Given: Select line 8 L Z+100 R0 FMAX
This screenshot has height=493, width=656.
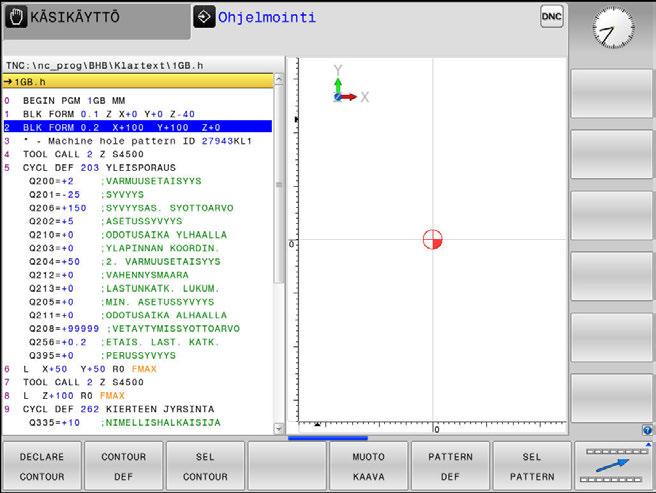Looking at the screenshot, I should [138, 395].
